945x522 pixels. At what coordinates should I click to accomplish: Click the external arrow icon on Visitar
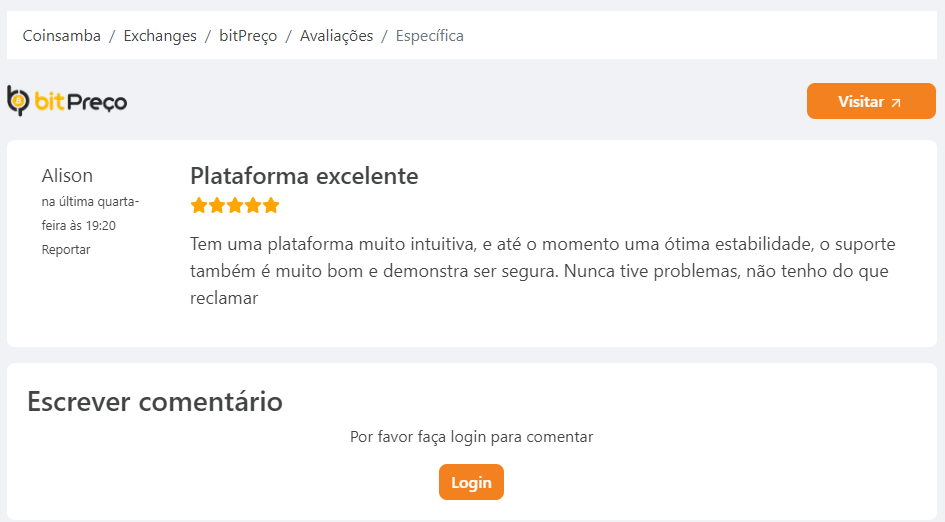tap(896, 102)
